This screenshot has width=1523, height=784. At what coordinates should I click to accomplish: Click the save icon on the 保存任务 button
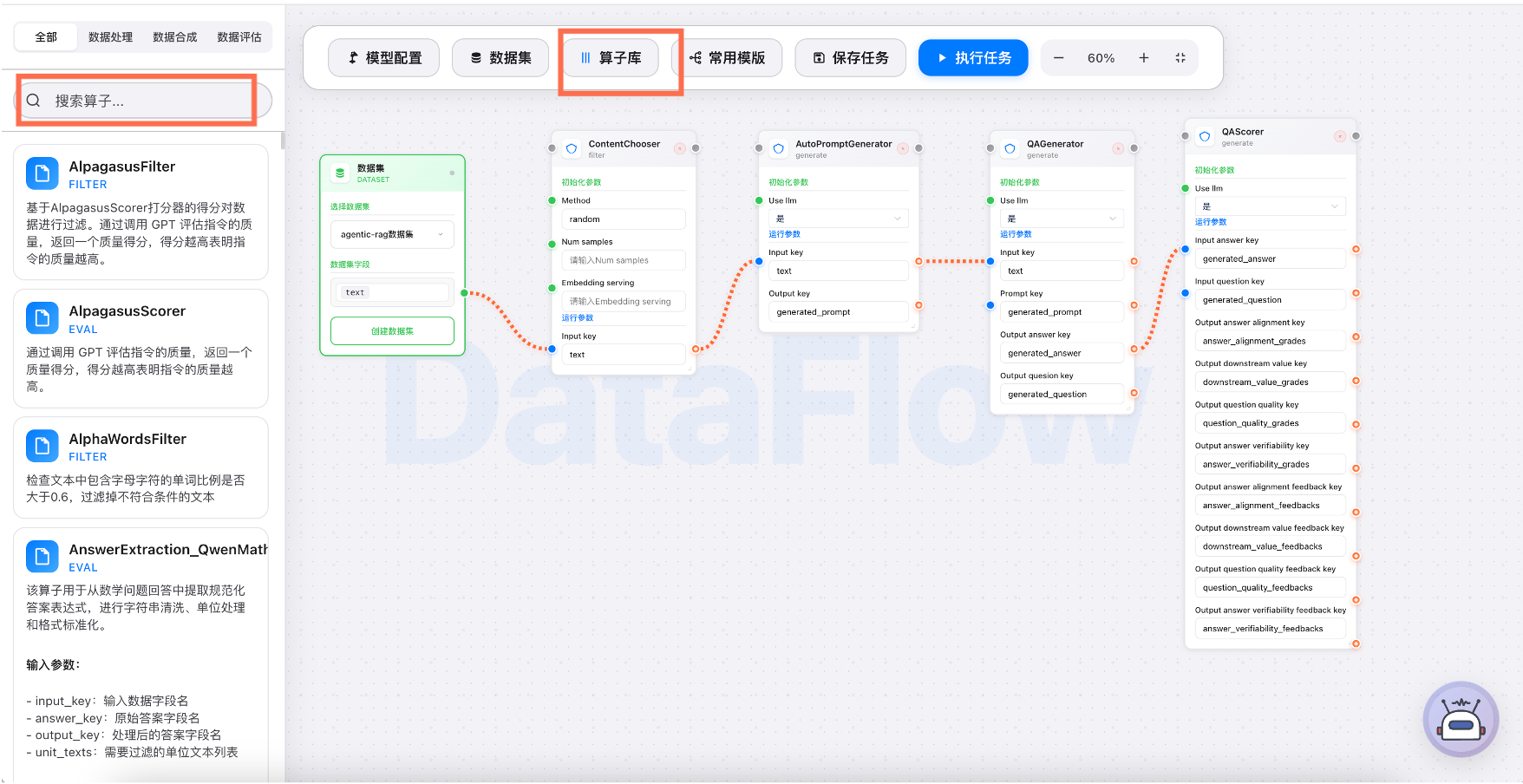817,57
